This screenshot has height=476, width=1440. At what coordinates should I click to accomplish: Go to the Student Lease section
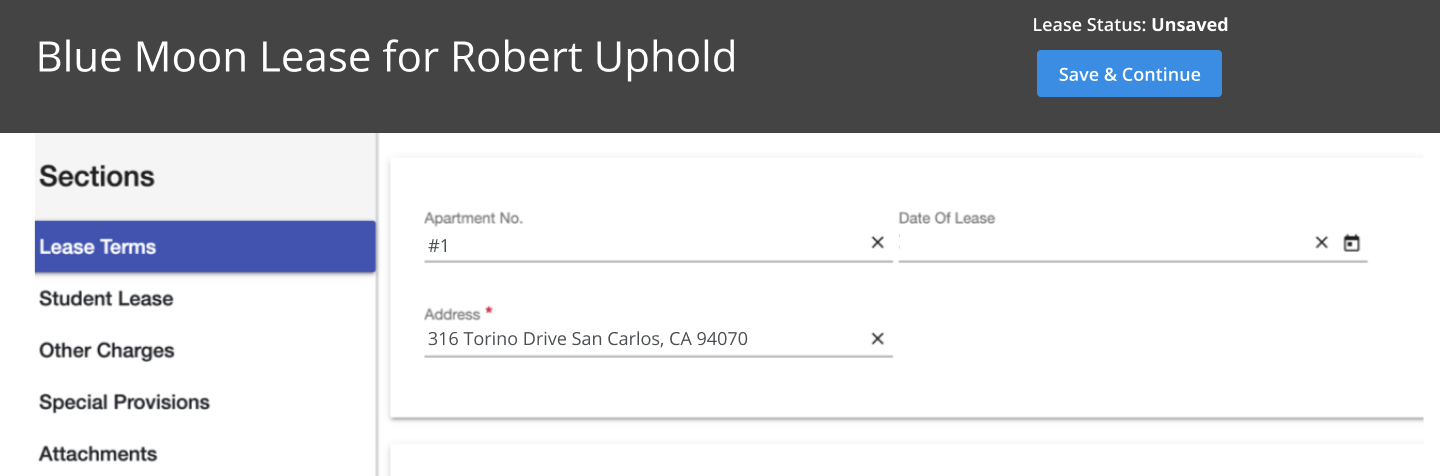(106, 299)
